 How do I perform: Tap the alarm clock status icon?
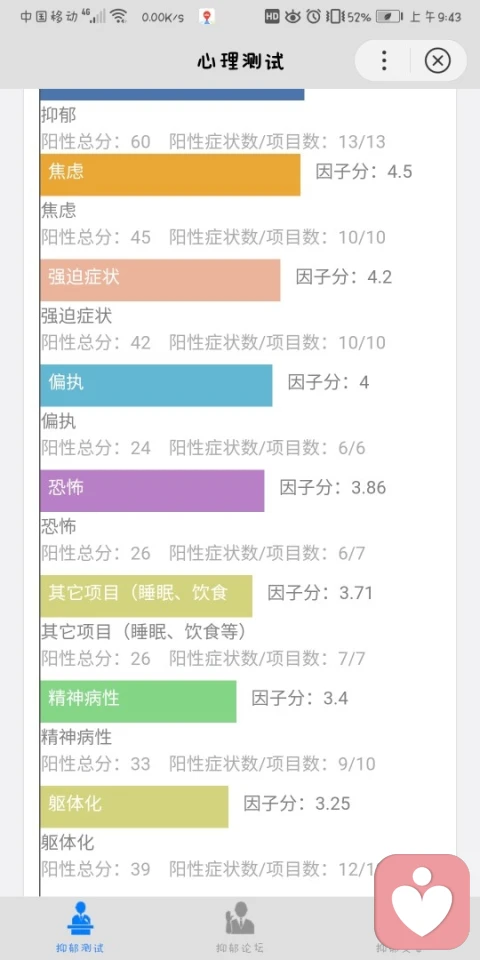point(313,17)
